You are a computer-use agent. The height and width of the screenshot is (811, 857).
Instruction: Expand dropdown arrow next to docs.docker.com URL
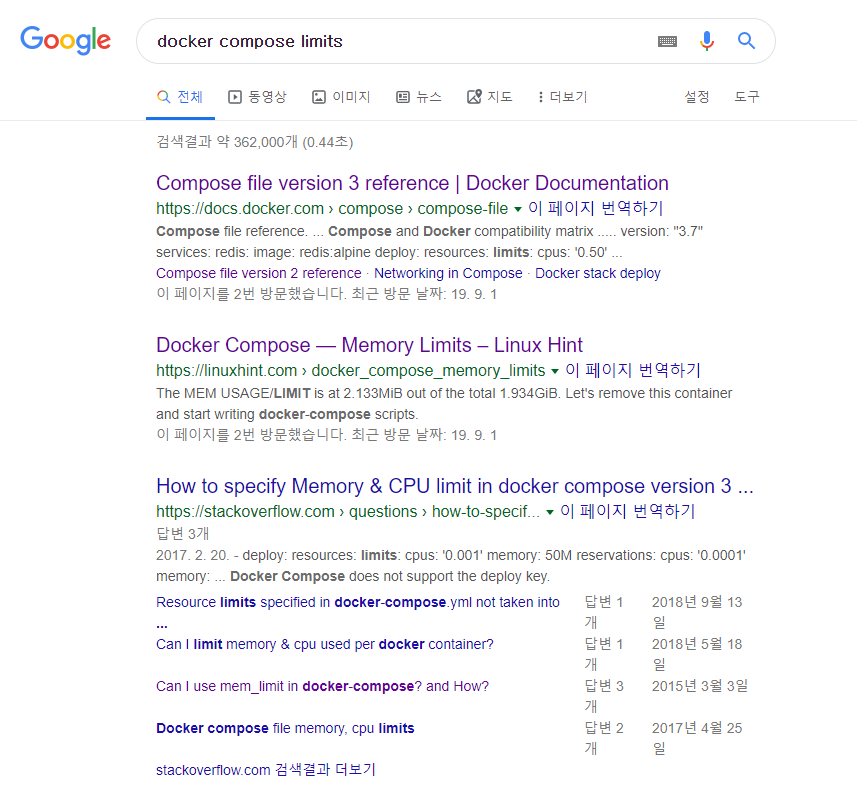[x=518, y=209]
